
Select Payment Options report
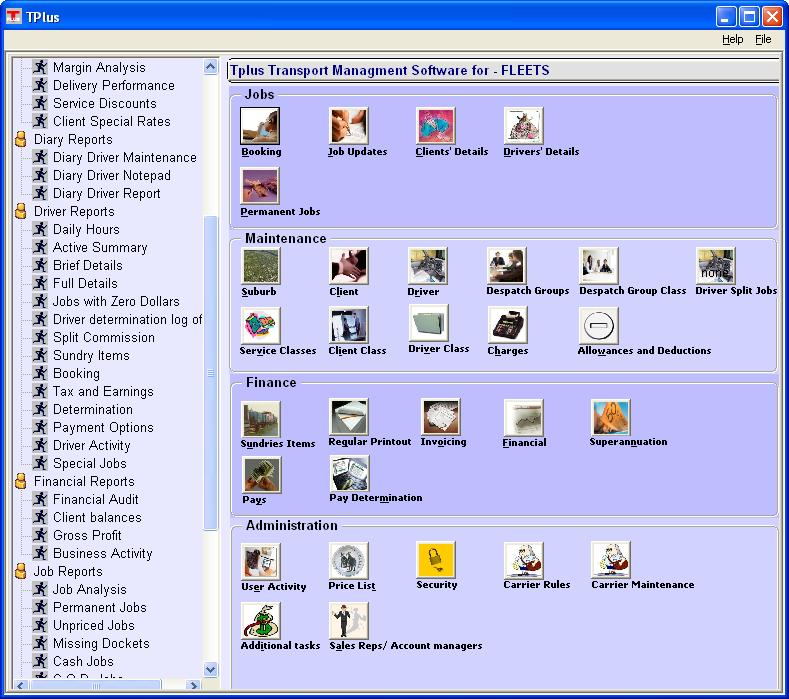(x=103, y=427)
